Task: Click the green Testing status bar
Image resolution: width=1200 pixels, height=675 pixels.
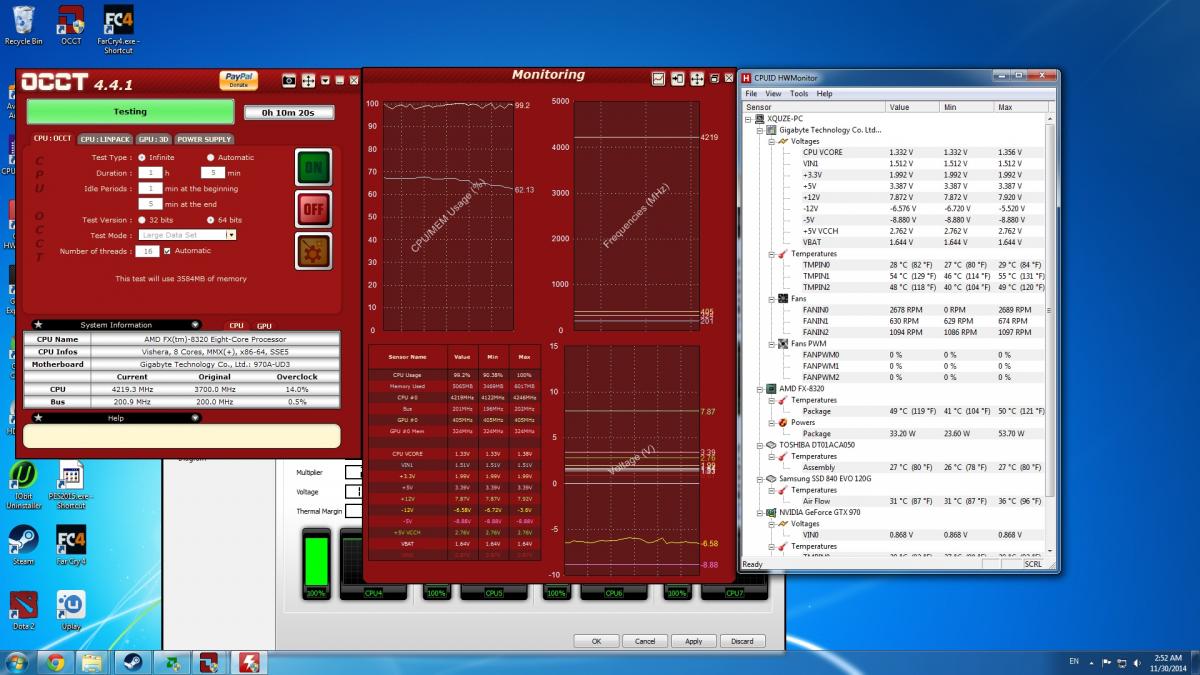Action: [130, 112]
